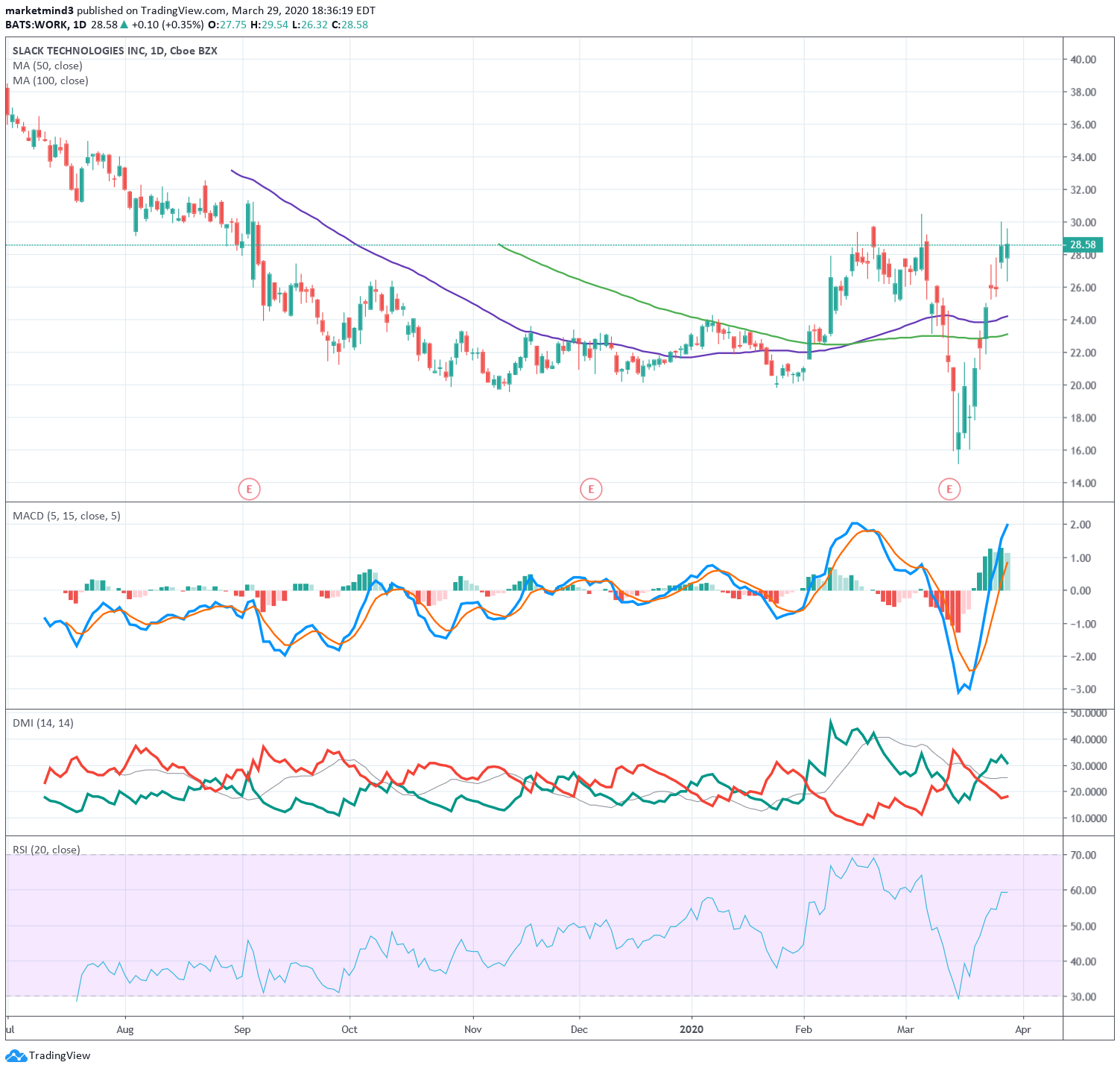Click the O:27.75 open value in header
This screenshot has width=1120, height=1071.
(x=227, y=25)
